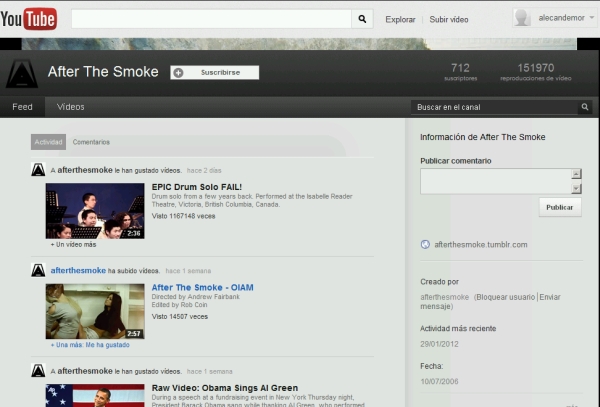Click the 'After The Smoke' channel title
Viewport: 600px width, 407px height.
tap(103, 72)
